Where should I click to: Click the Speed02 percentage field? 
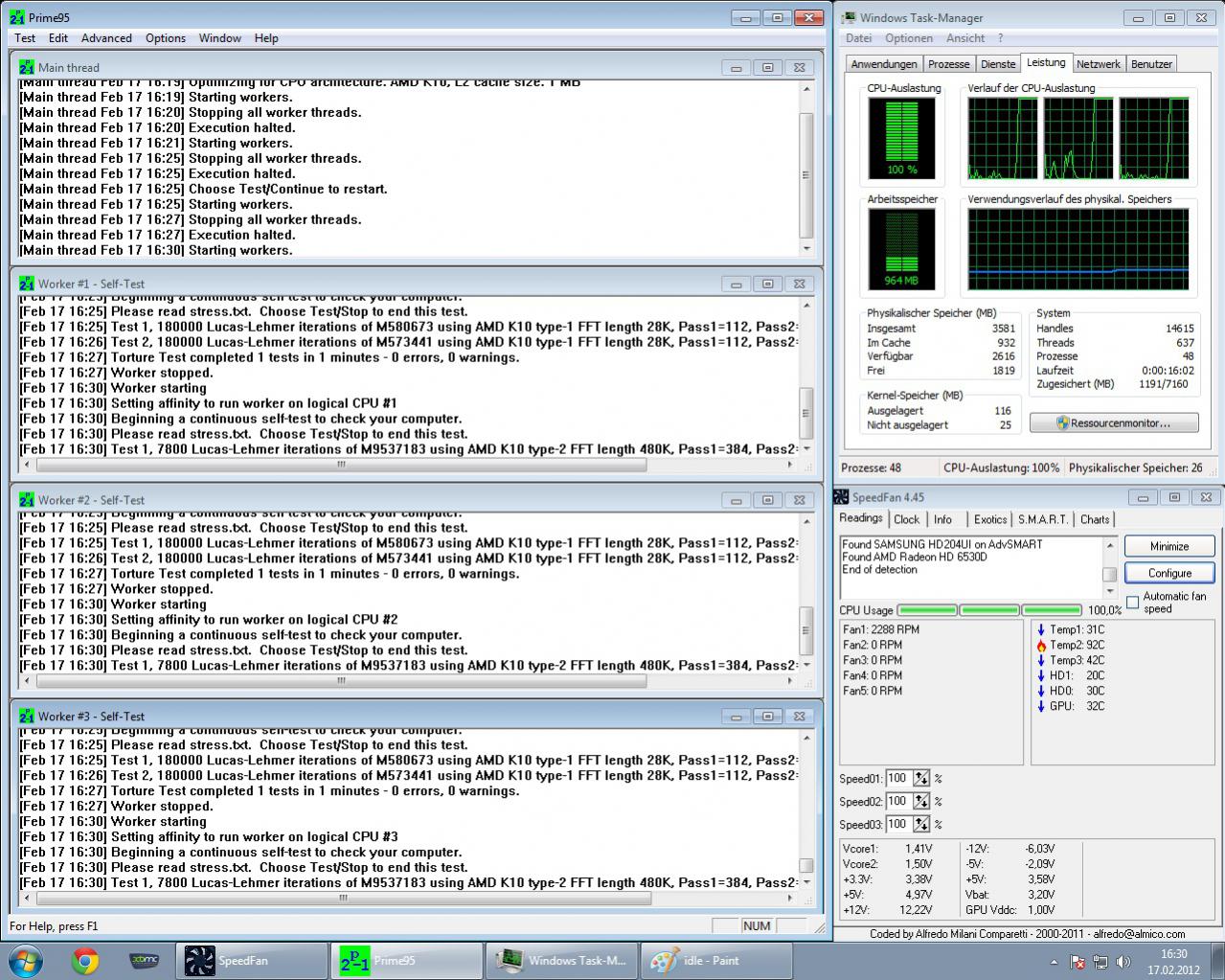(x=897, y=801)
